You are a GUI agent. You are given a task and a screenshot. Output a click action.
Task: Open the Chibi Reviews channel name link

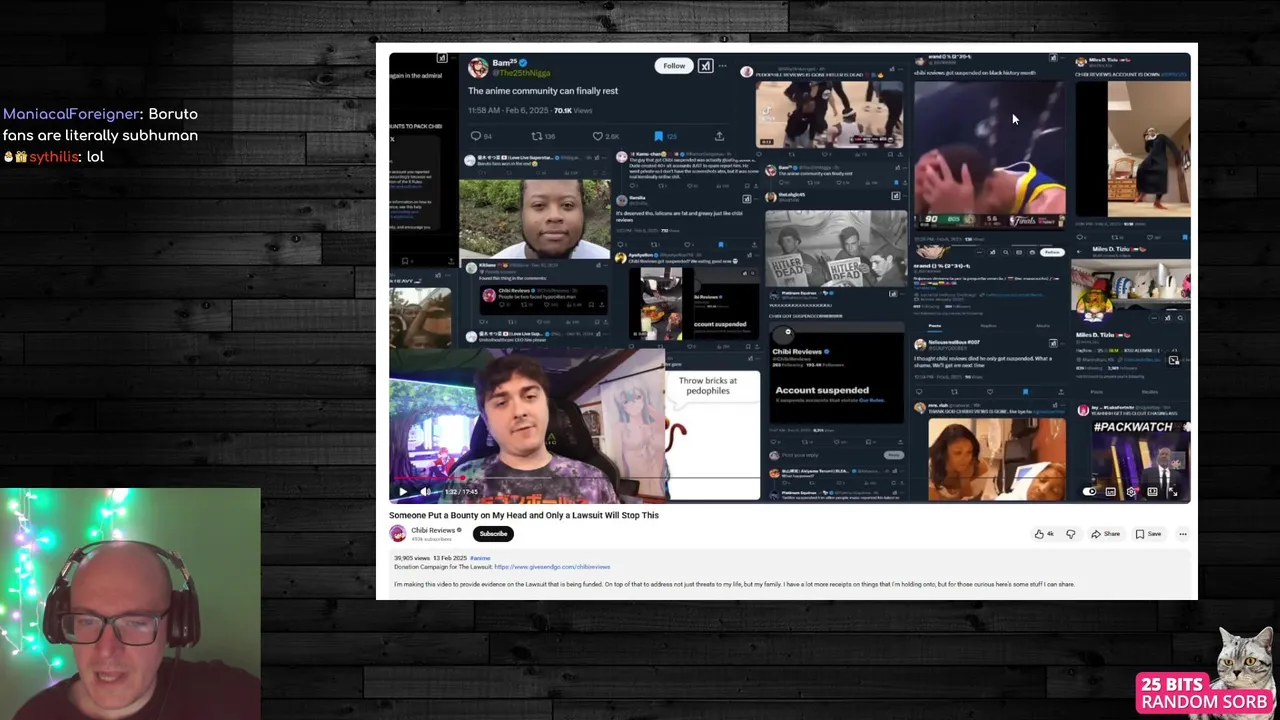(435, 530)
